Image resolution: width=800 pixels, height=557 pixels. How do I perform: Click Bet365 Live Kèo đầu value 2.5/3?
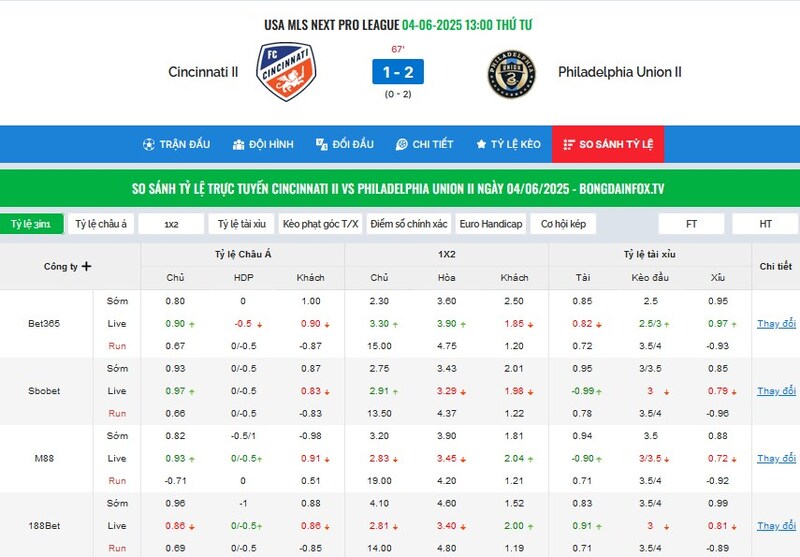(649, 323)
